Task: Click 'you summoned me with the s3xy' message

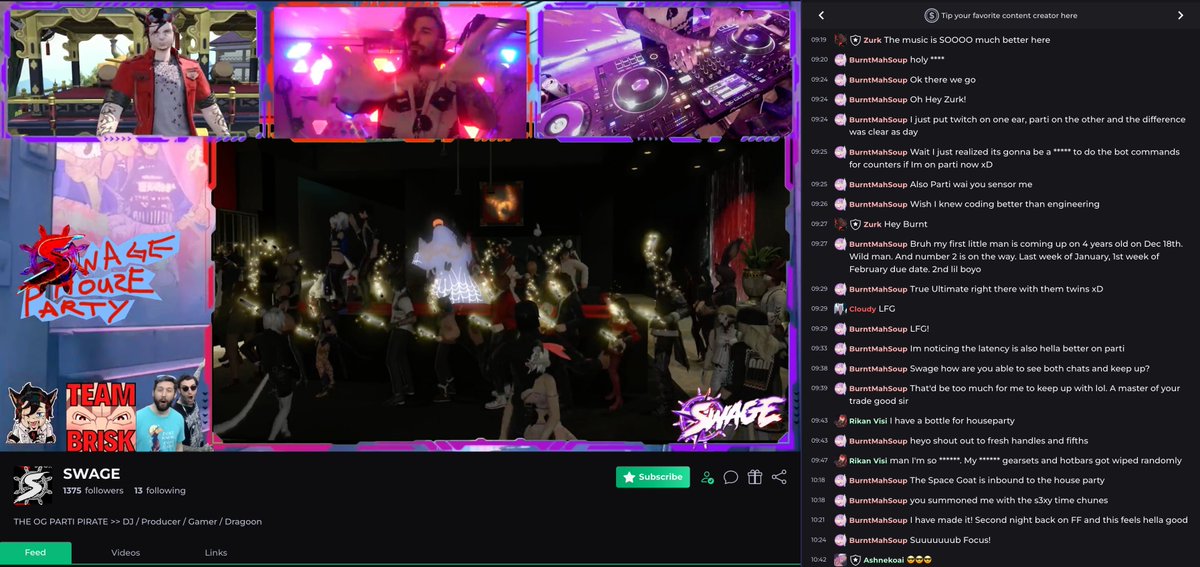Action: [1009, 500]
